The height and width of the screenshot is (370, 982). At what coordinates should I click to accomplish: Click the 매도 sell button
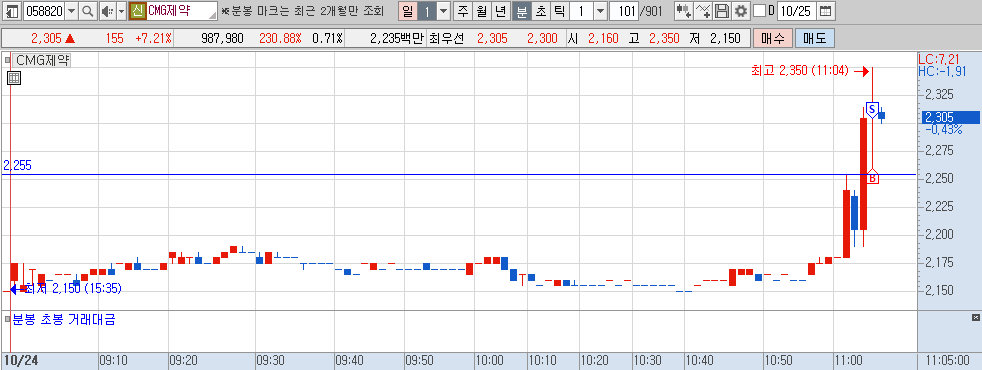point(815,38)
